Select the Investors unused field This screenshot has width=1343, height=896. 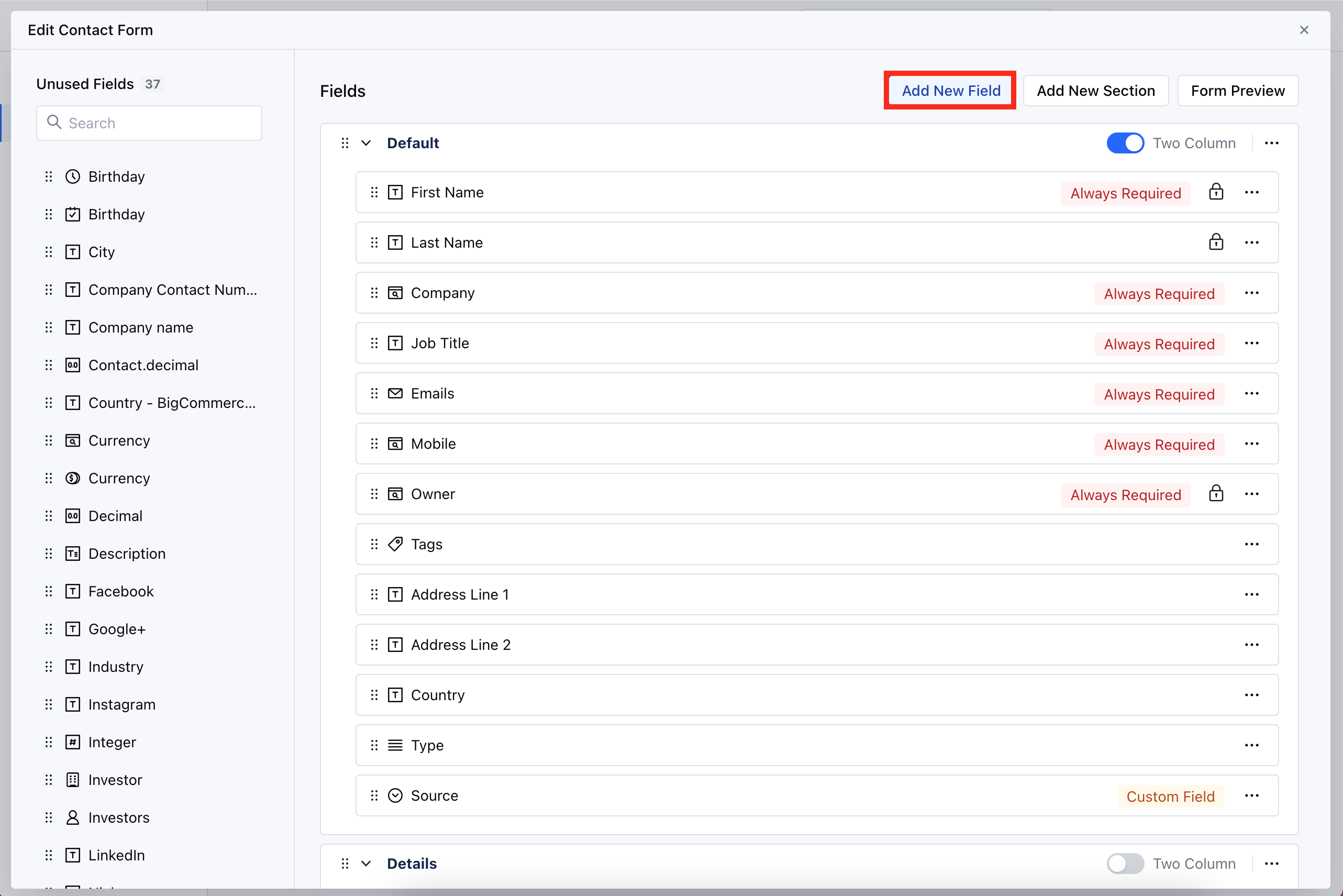coord(119,818)
